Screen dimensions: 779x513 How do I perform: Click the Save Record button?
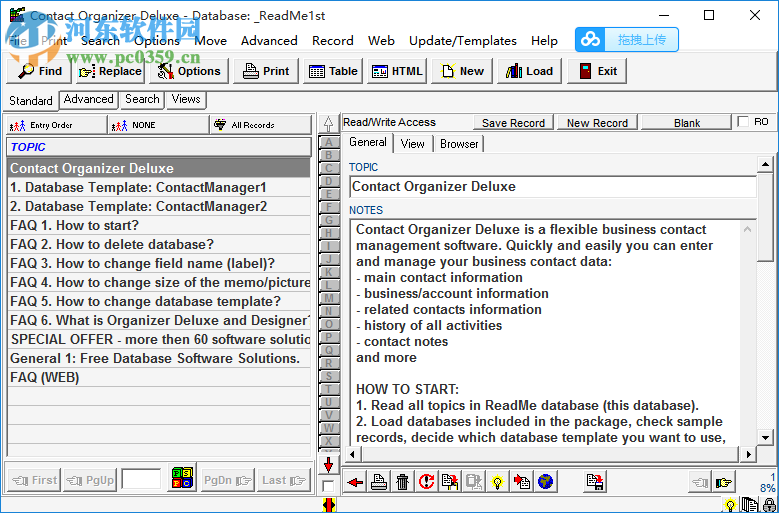coord(513,123)
